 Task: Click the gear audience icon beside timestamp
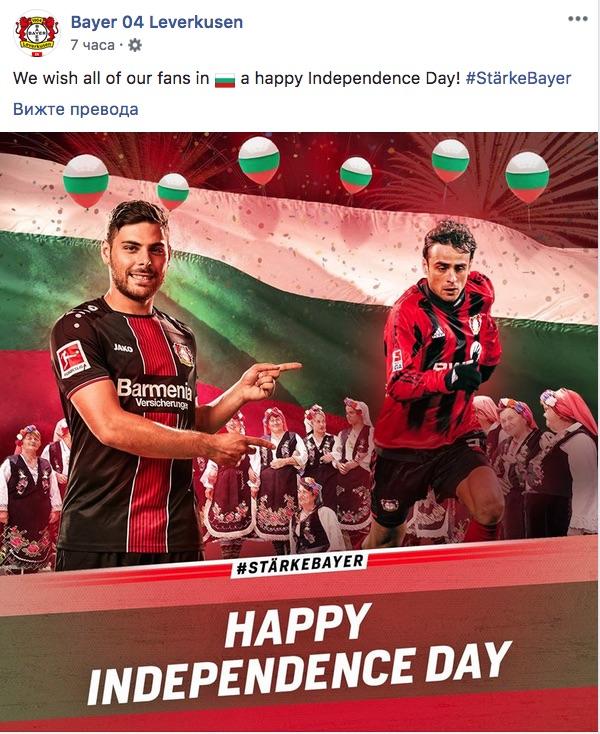tap(135, 45)
